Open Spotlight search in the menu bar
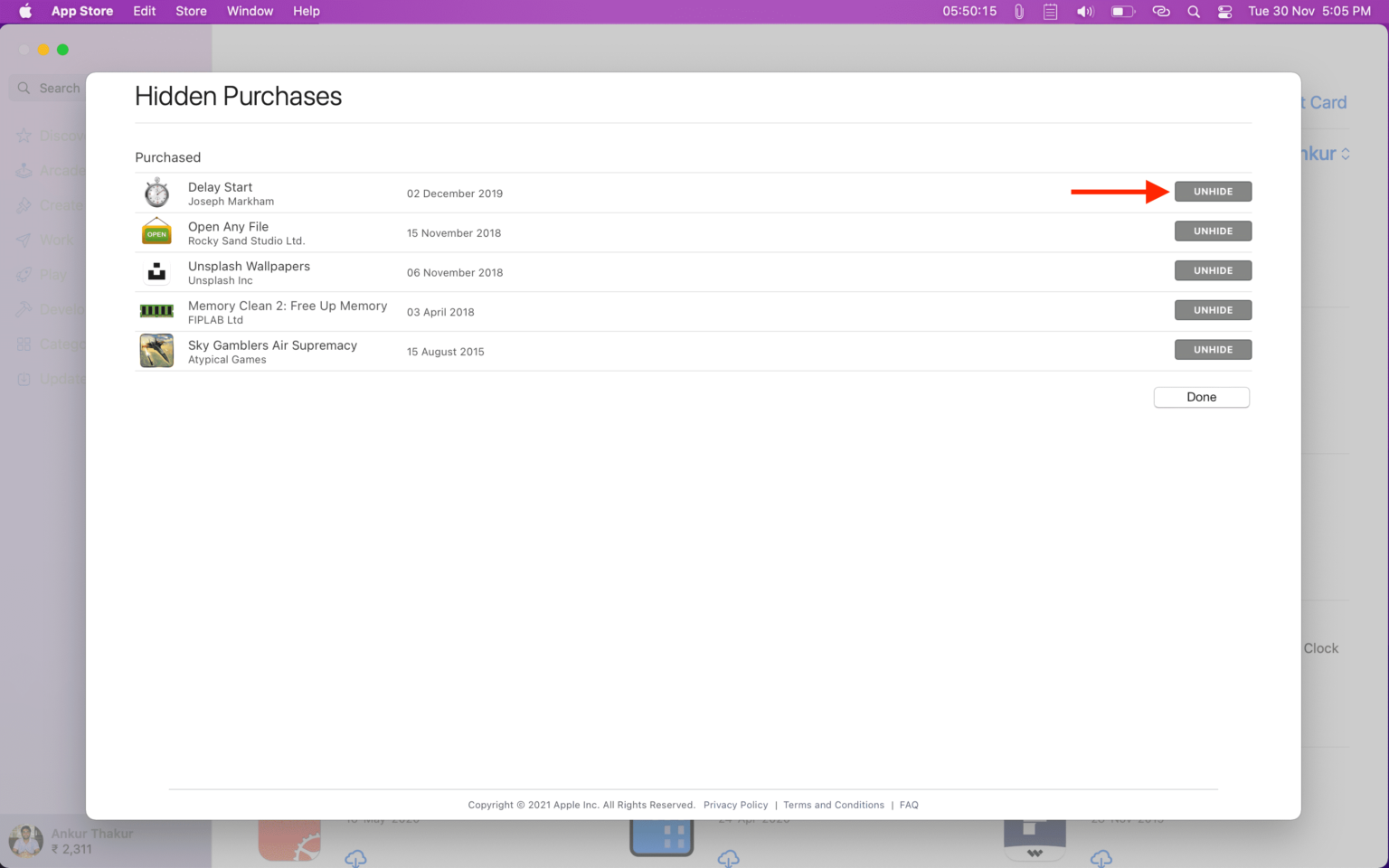The image size is (1389, 868). point(1194,12)
